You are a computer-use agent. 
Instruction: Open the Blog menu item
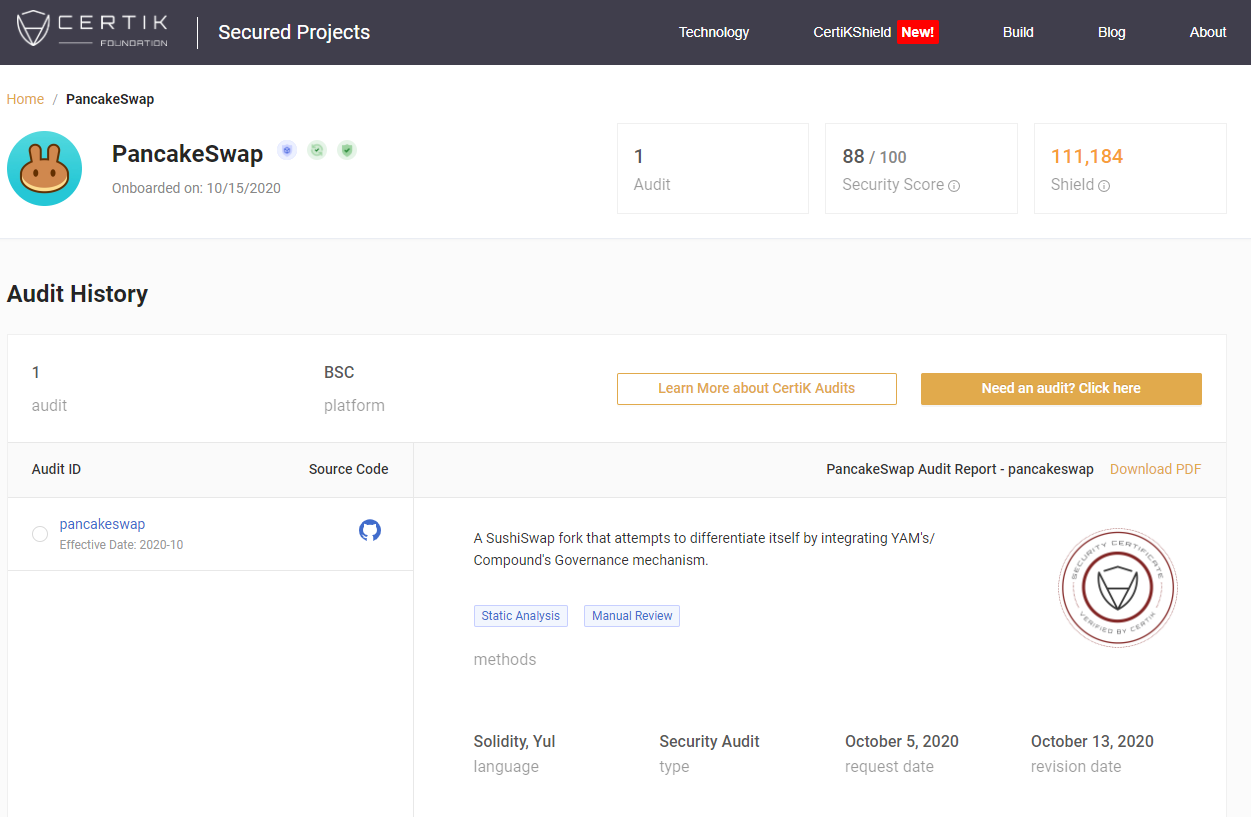point(1111,32)
